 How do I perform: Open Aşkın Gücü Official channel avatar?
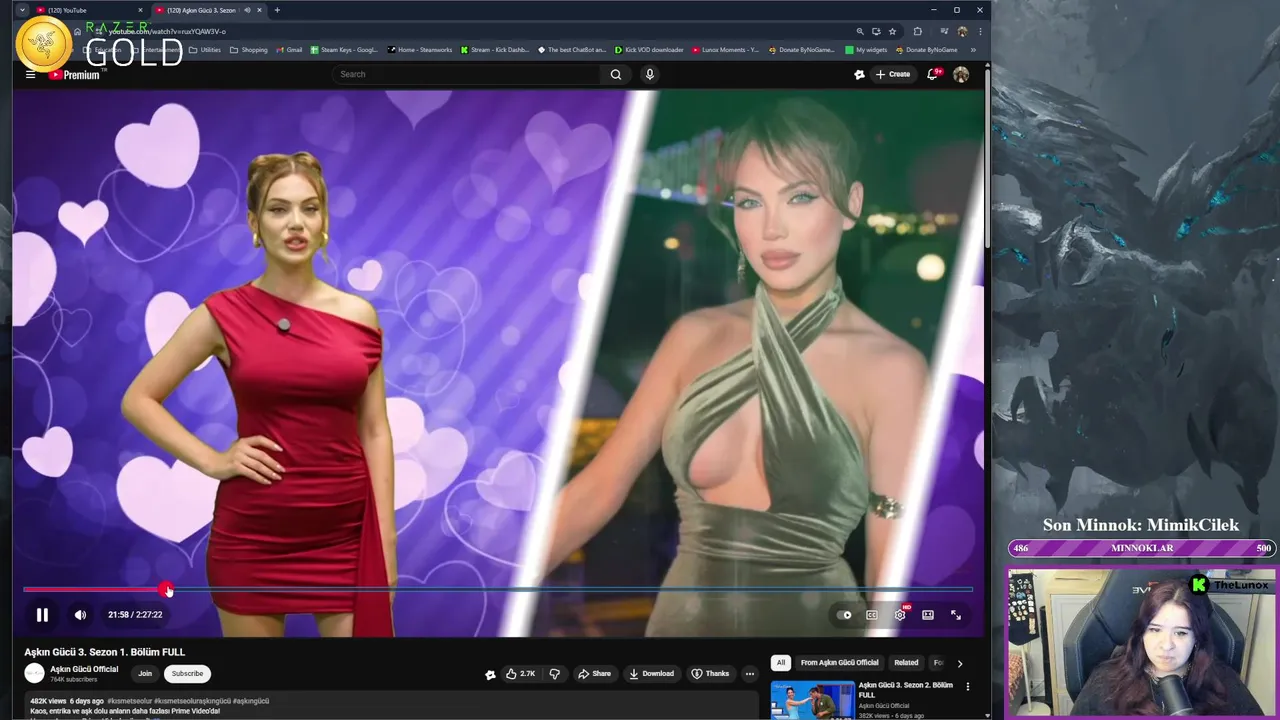click(x=34, y=674)
